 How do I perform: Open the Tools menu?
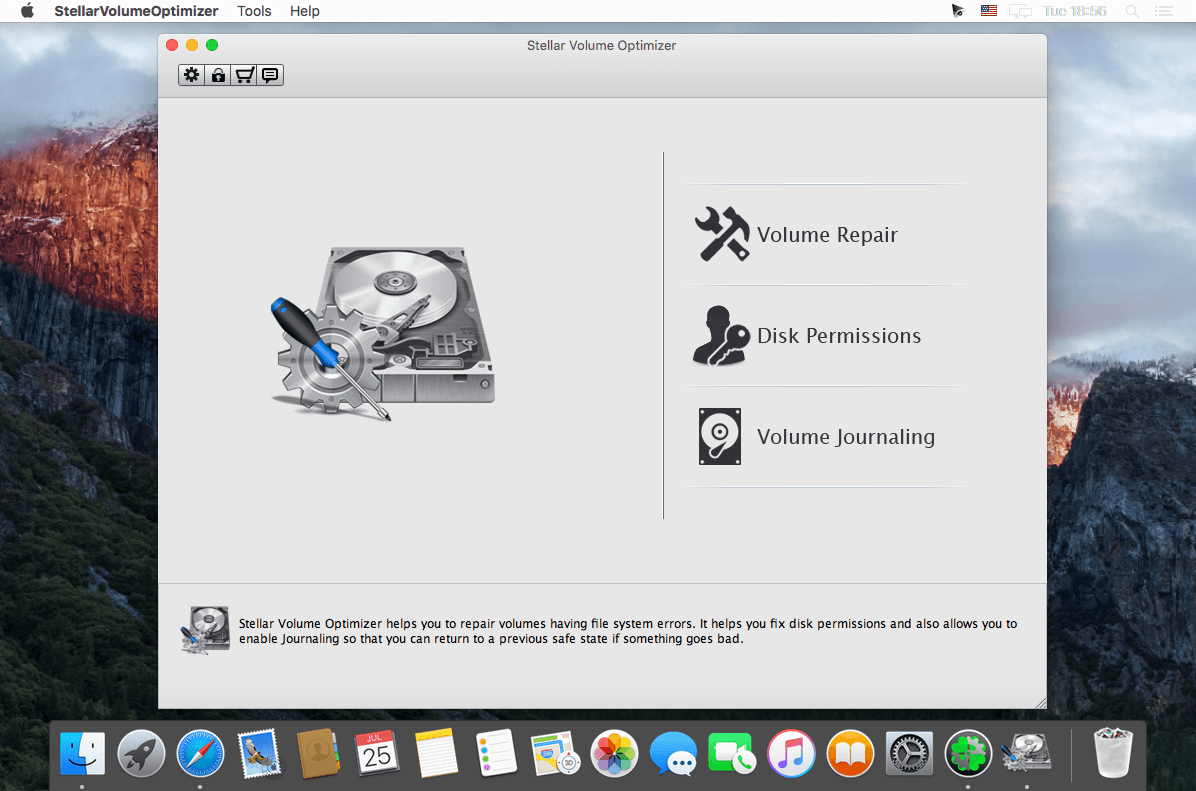254,11
